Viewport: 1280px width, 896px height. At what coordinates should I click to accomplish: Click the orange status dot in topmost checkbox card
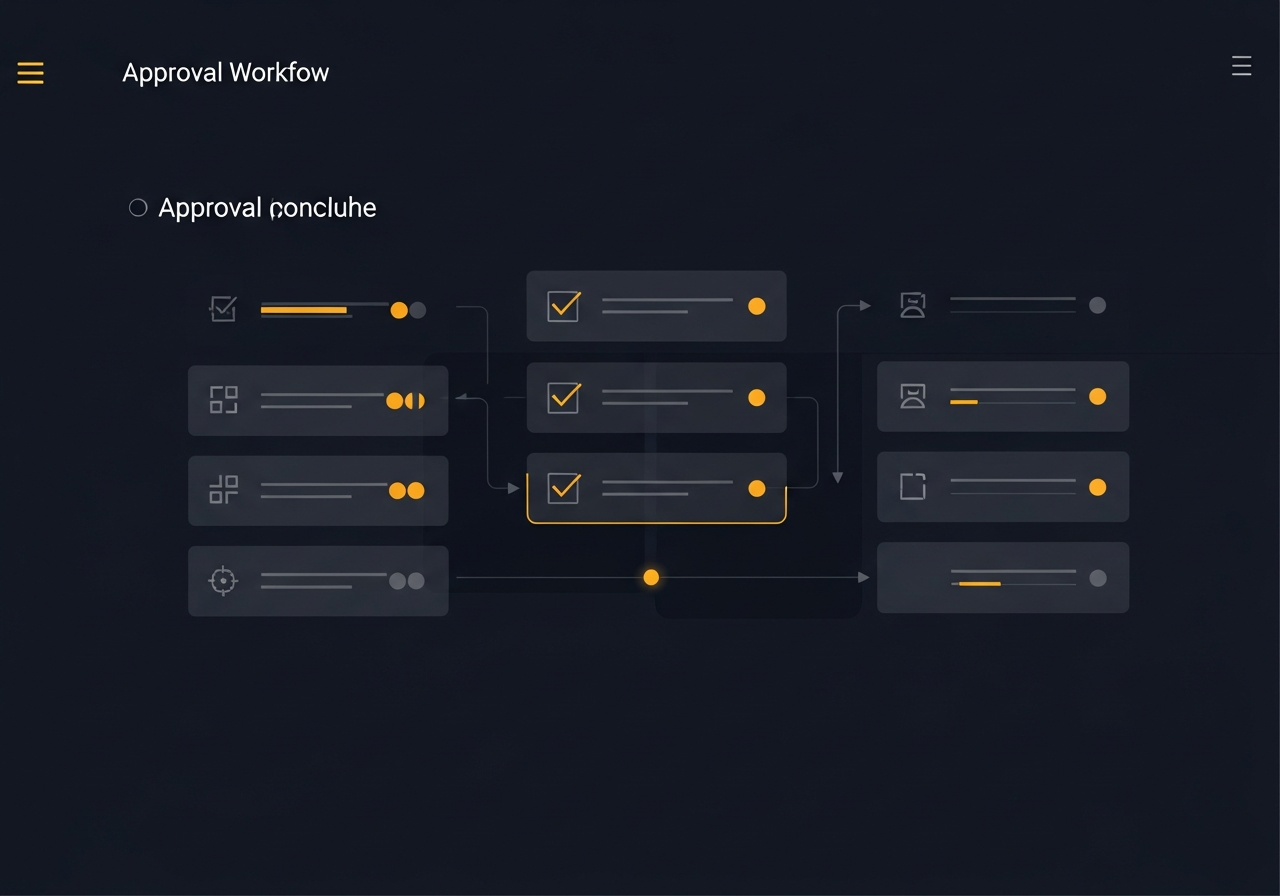coord(757,306)
